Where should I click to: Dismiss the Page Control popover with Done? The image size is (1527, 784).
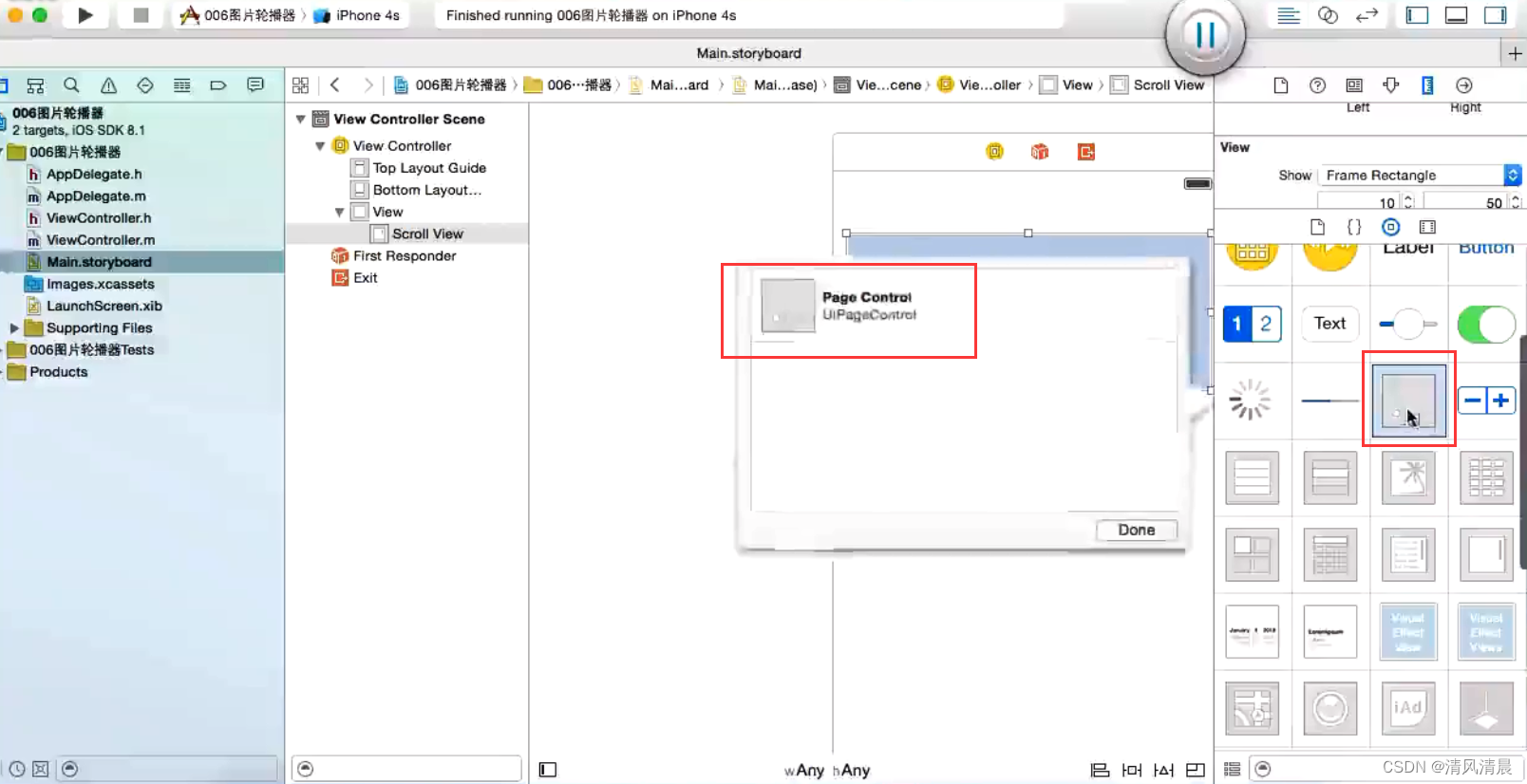[1136, 530]
